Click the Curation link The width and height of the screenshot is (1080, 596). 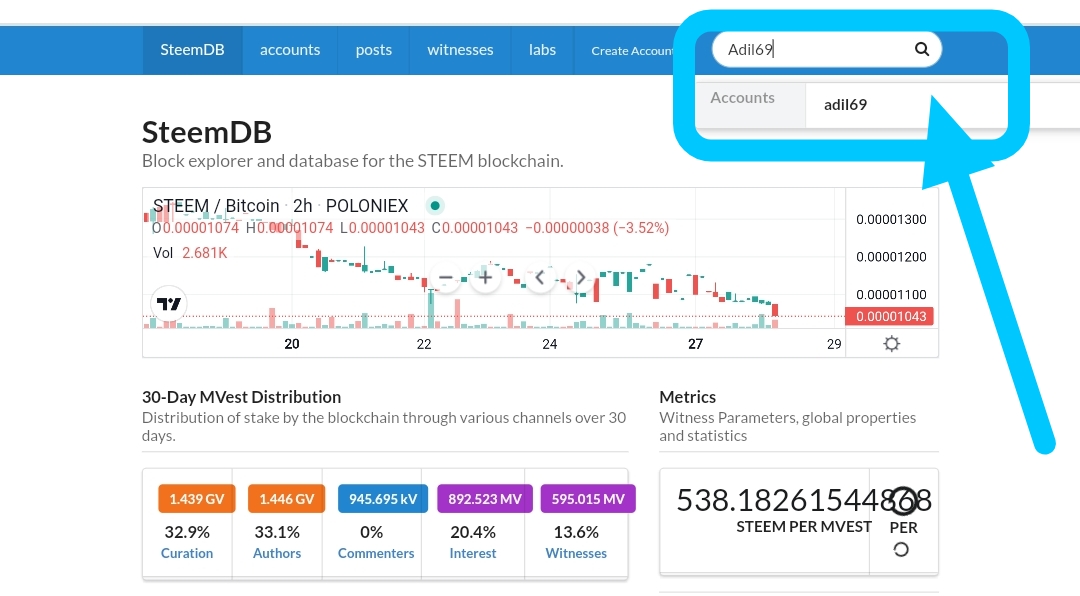(x=187, y=553)
